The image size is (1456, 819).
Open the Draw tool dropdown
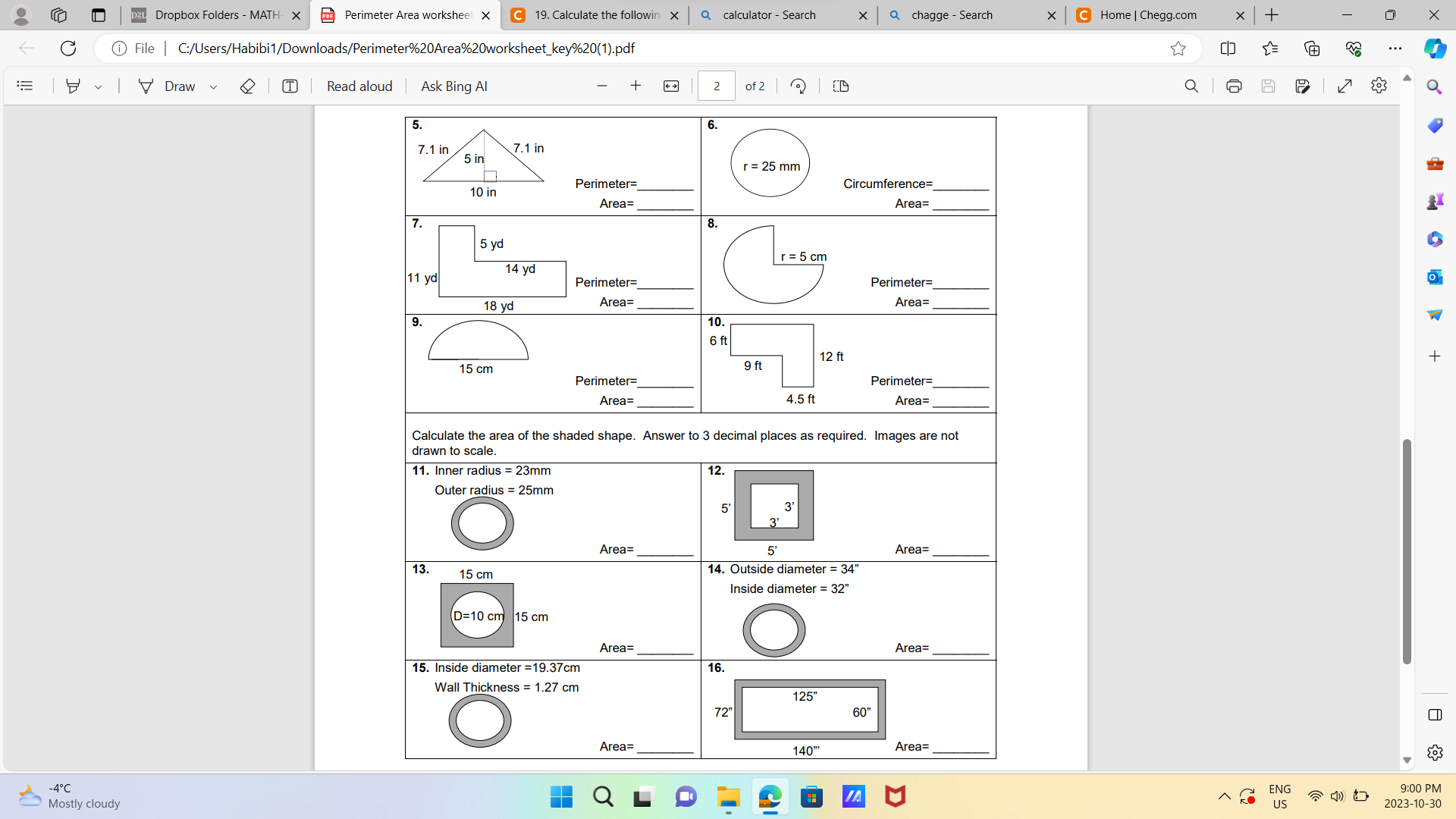pyautogui.click(x=213, y=86)
